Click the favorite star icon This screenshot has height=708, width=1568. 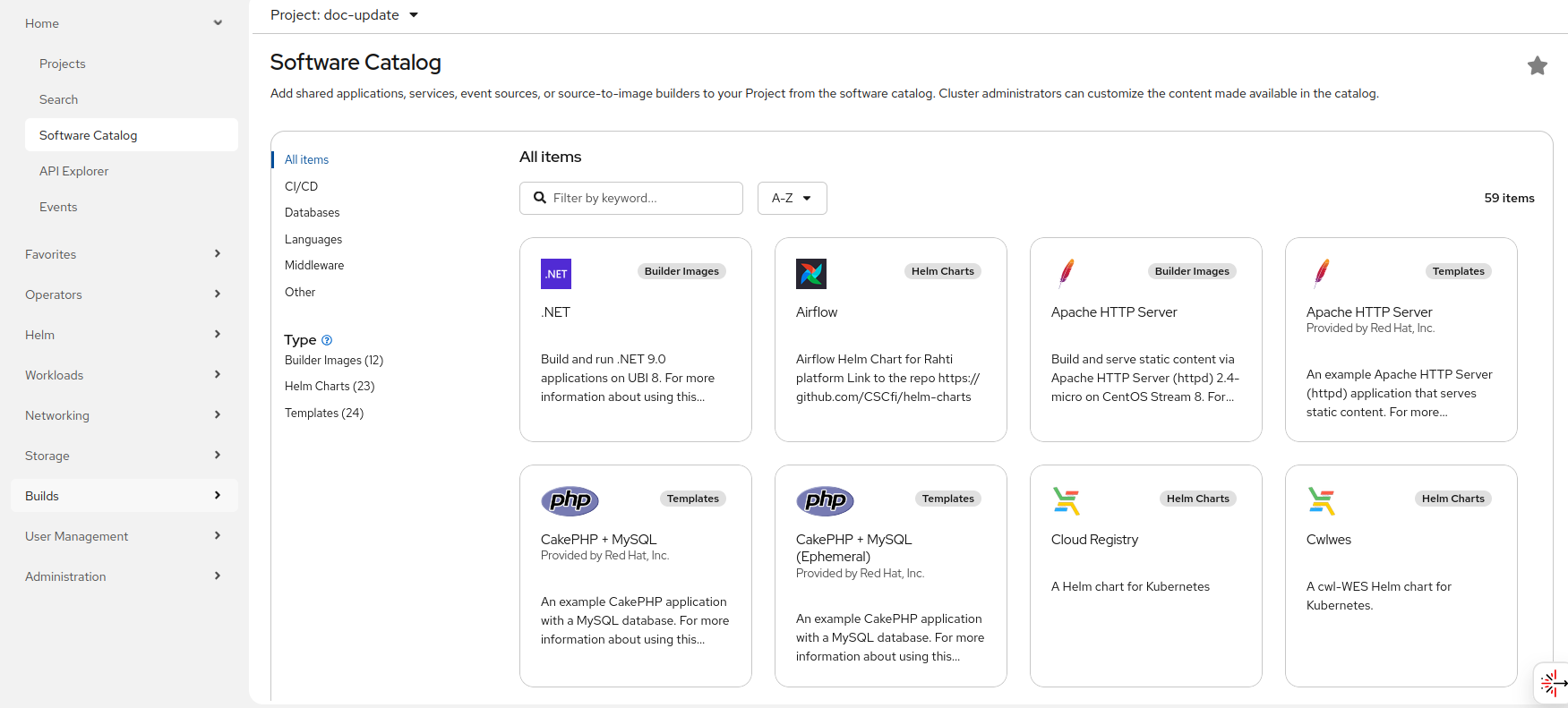(1537, 65)
